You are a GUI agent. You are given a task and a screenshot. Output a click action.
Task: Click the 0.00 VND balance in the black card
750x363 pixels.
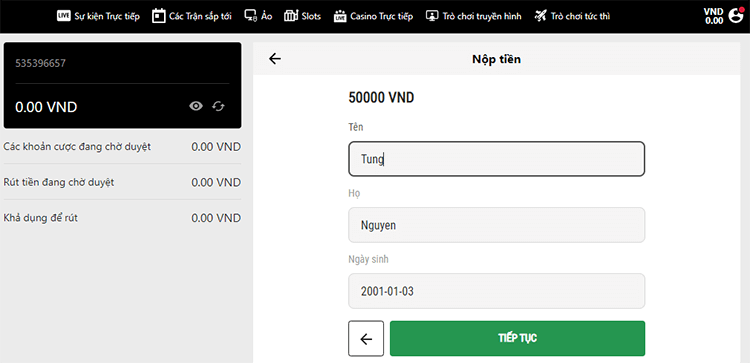point(46,107)
